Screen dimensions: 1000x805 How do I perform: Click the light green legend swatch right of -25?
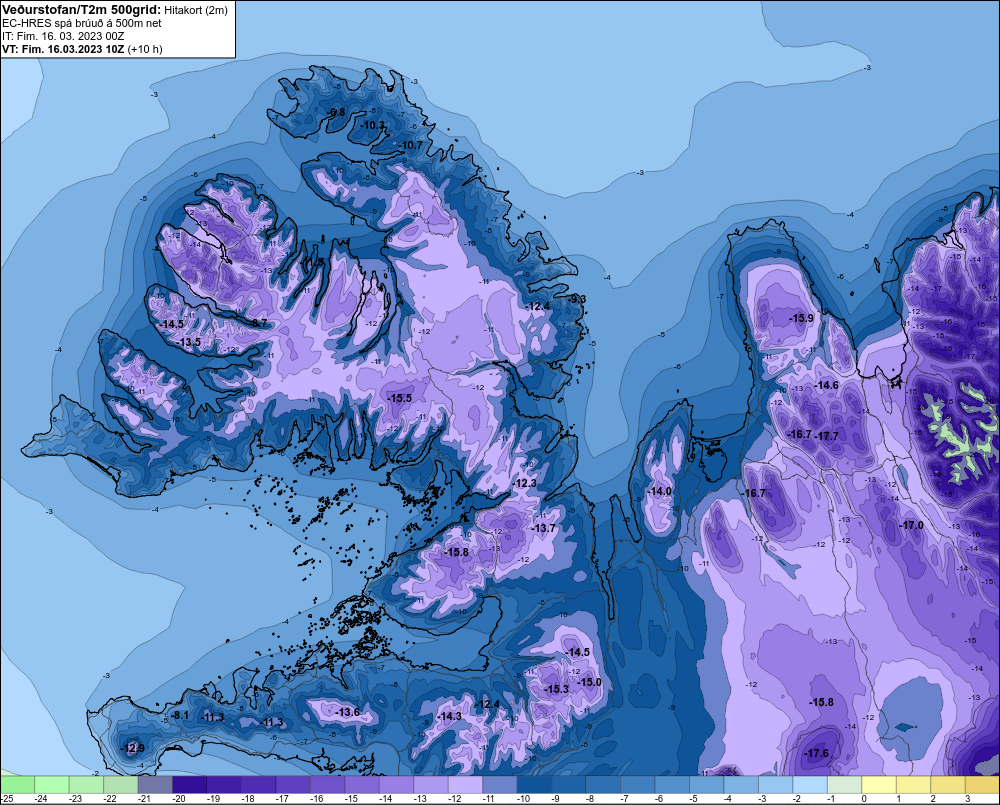click(x=17, y=784)
